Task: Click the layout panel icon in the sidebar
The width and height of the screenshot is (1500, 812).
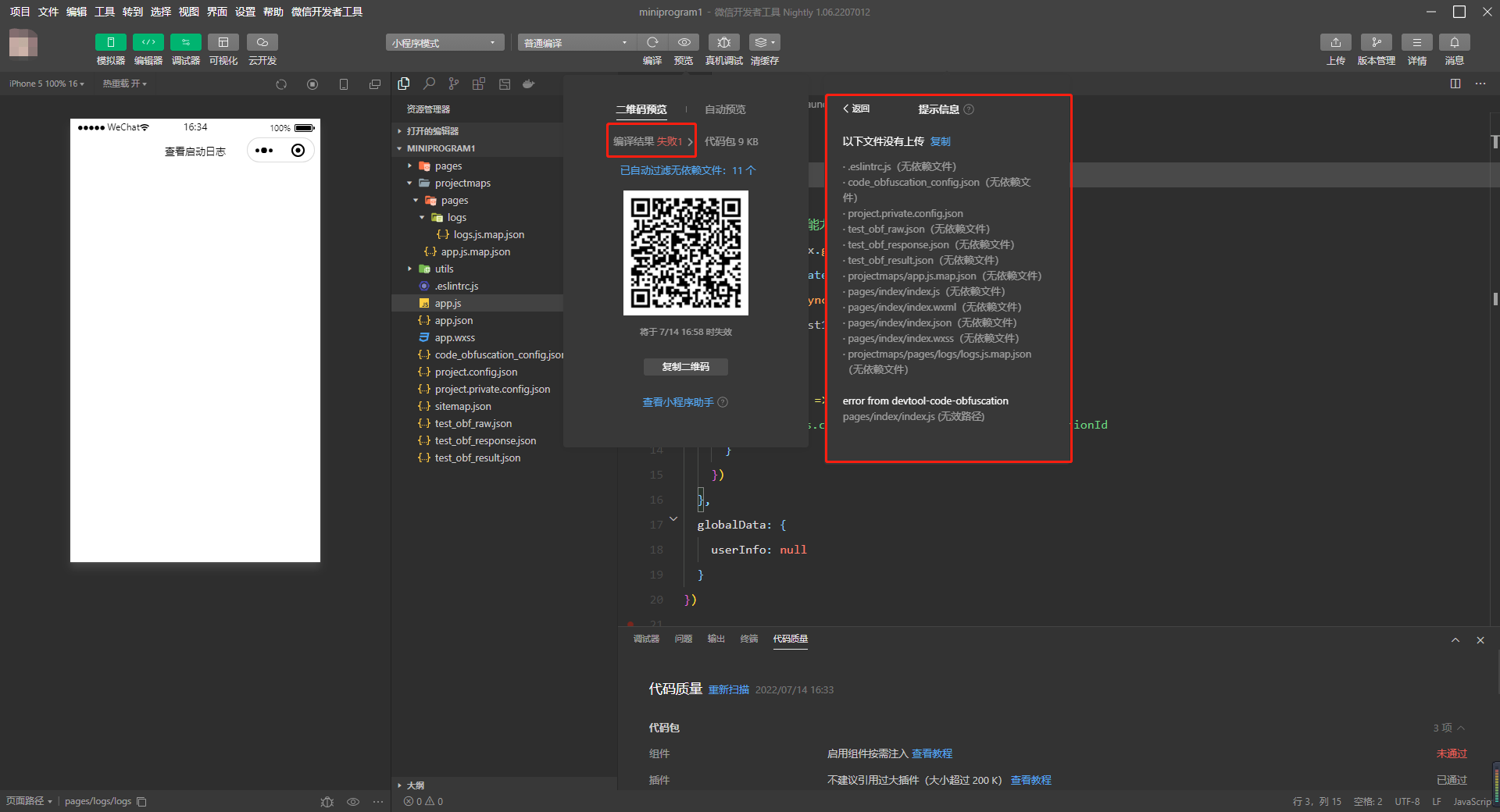Action: (505, 84)
